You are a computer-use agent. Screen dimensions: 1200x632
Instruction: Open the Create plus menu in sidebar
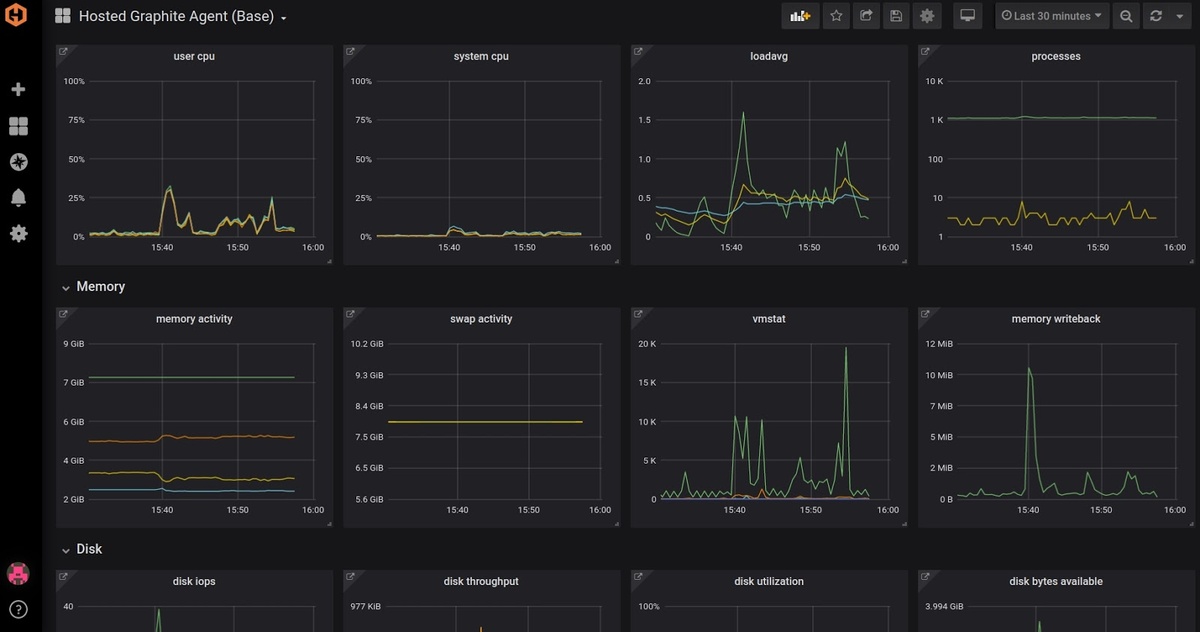click(x=18, y=90)
